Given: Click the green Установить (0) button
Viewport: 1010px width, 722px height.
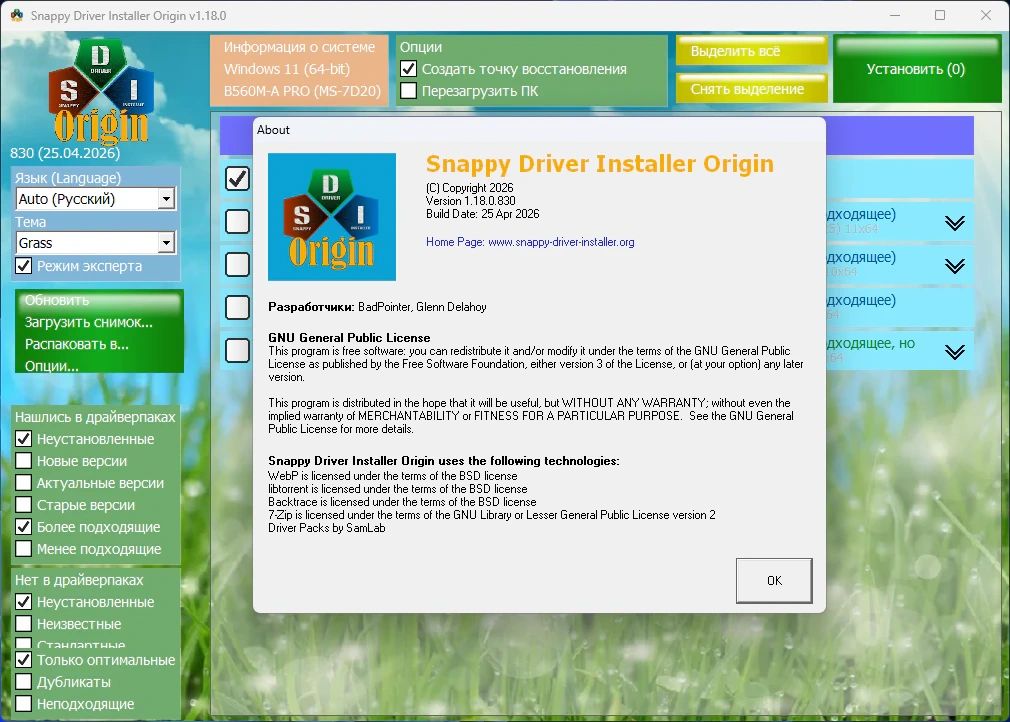Looking at the screenshot, I should 916,69.
